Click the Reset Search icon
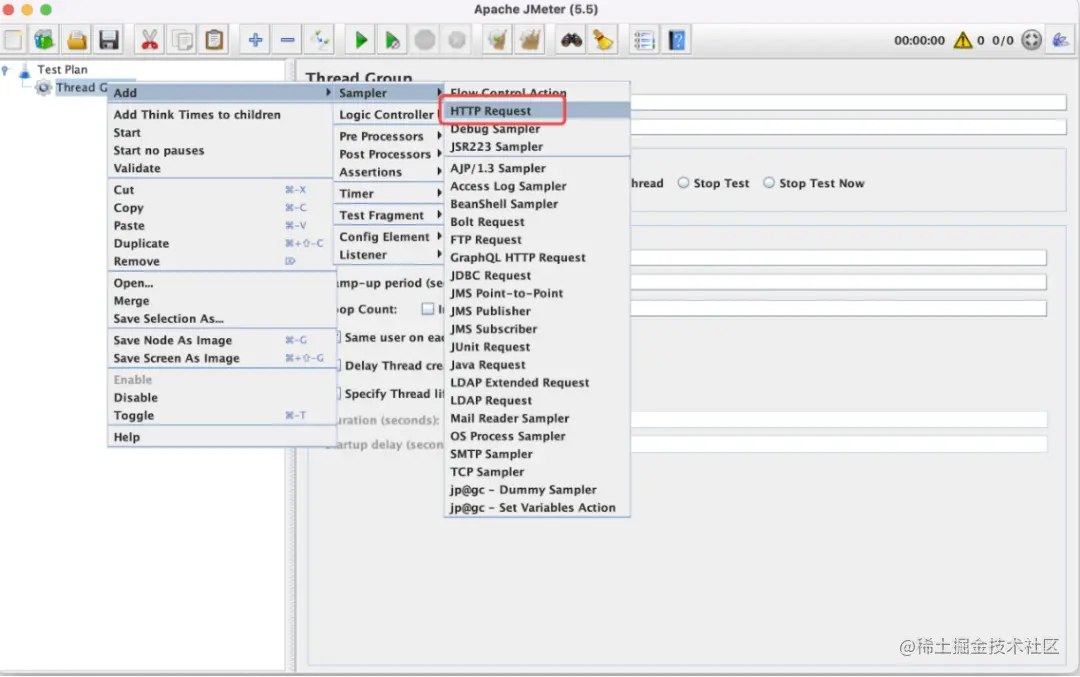 coord(603,40)
